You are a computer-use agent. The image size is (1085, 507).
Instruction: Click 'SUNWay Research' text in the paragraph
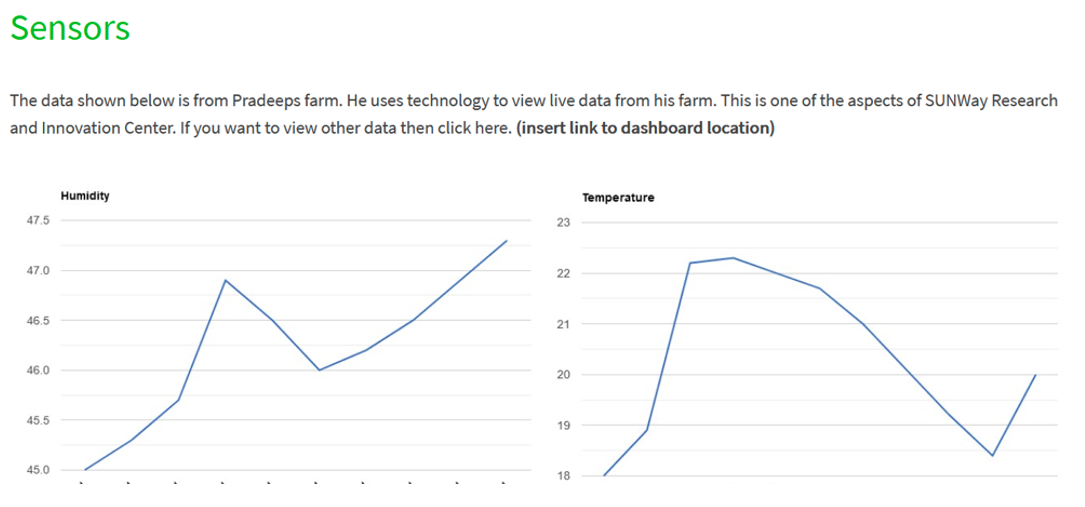pyautogui.click(x=991, y=100)
